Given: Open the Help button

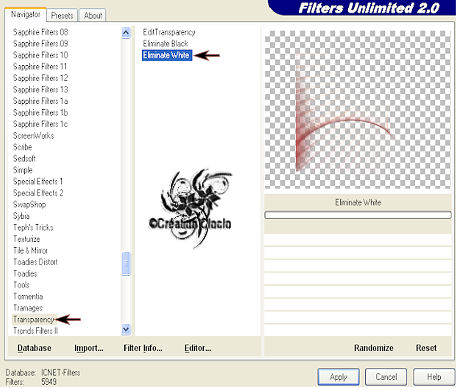Looking at the screenshot, I should [434, 377].
